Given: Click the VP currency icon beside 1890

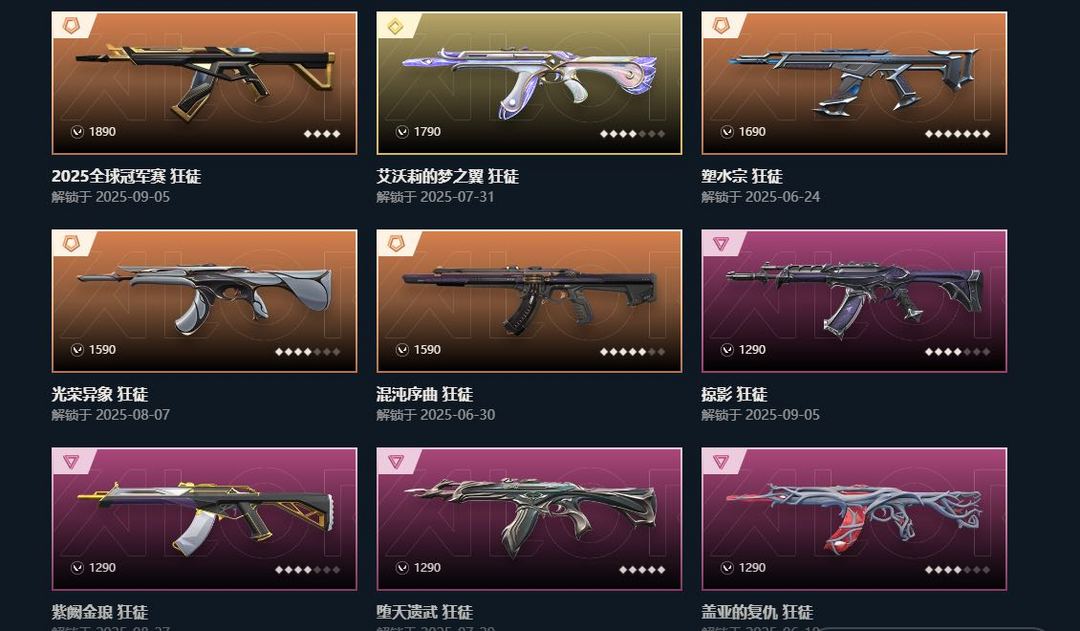Looking at the screenshot, I should coord(78,132).
